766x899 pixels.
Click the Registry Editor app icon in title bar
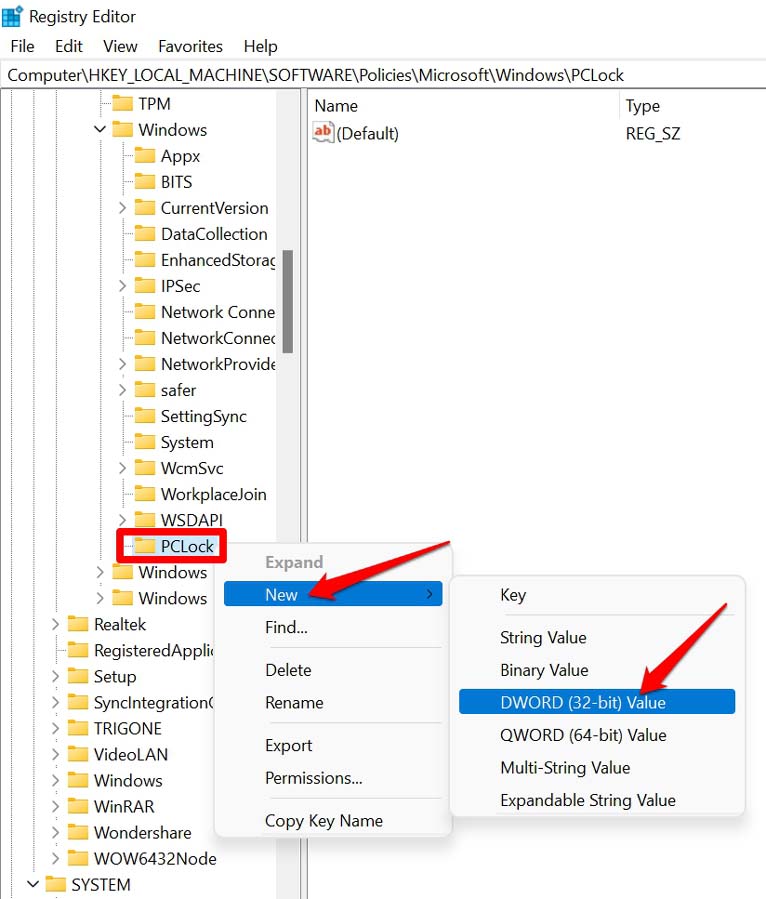[13, 16]
